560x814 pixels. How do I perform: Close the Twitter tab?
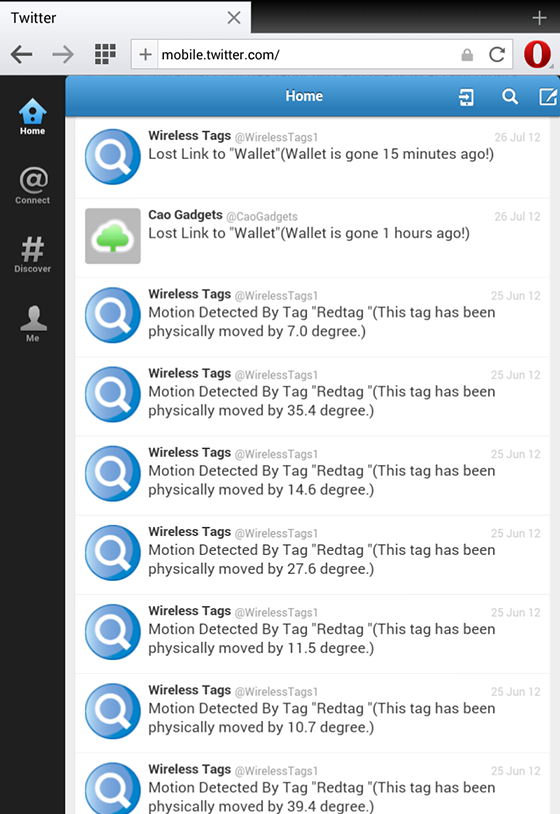coord(234,18)
